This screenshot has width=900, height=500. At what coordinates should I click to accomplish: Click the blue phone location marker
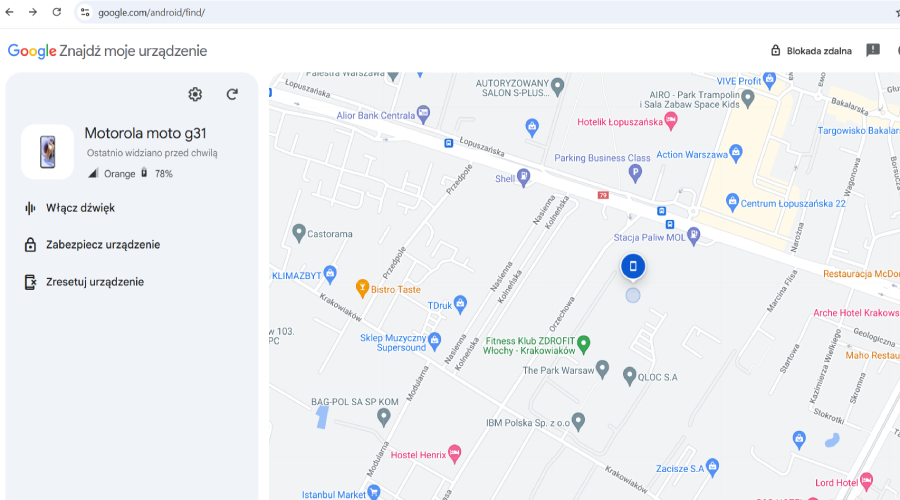click(x=633, y=266)
